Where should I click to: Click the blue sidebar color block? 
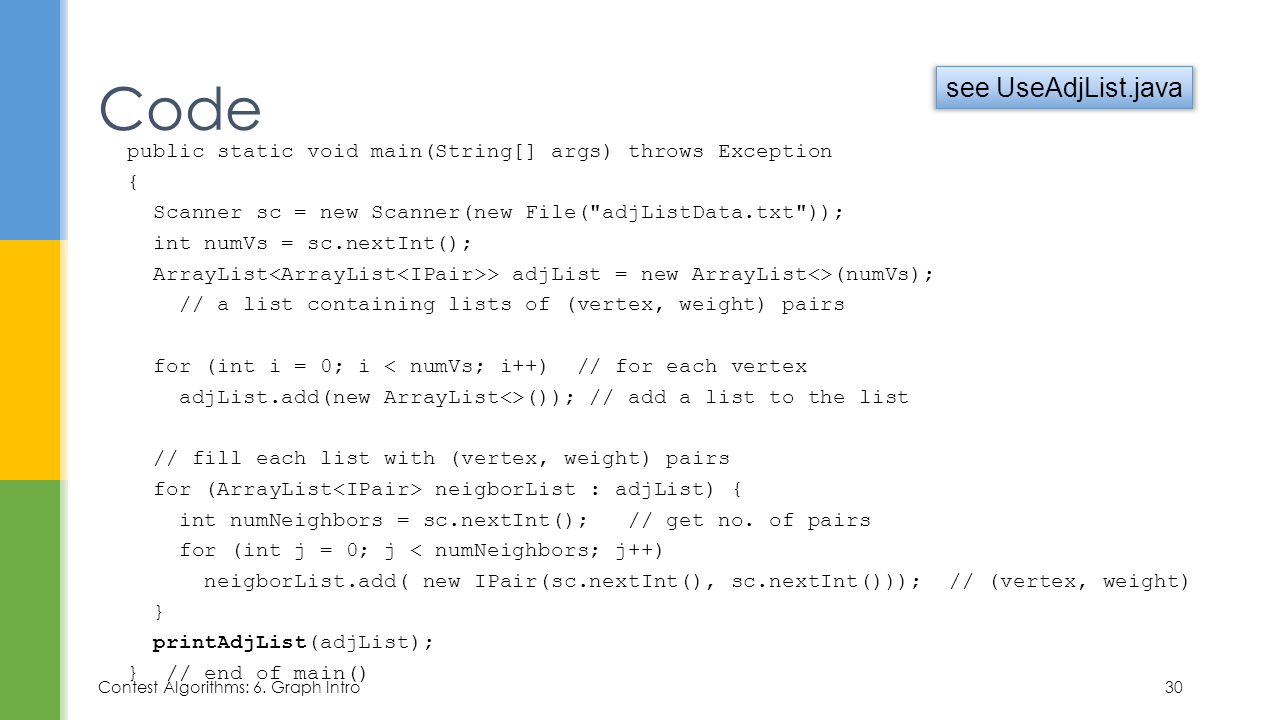[x=30, y=120]
